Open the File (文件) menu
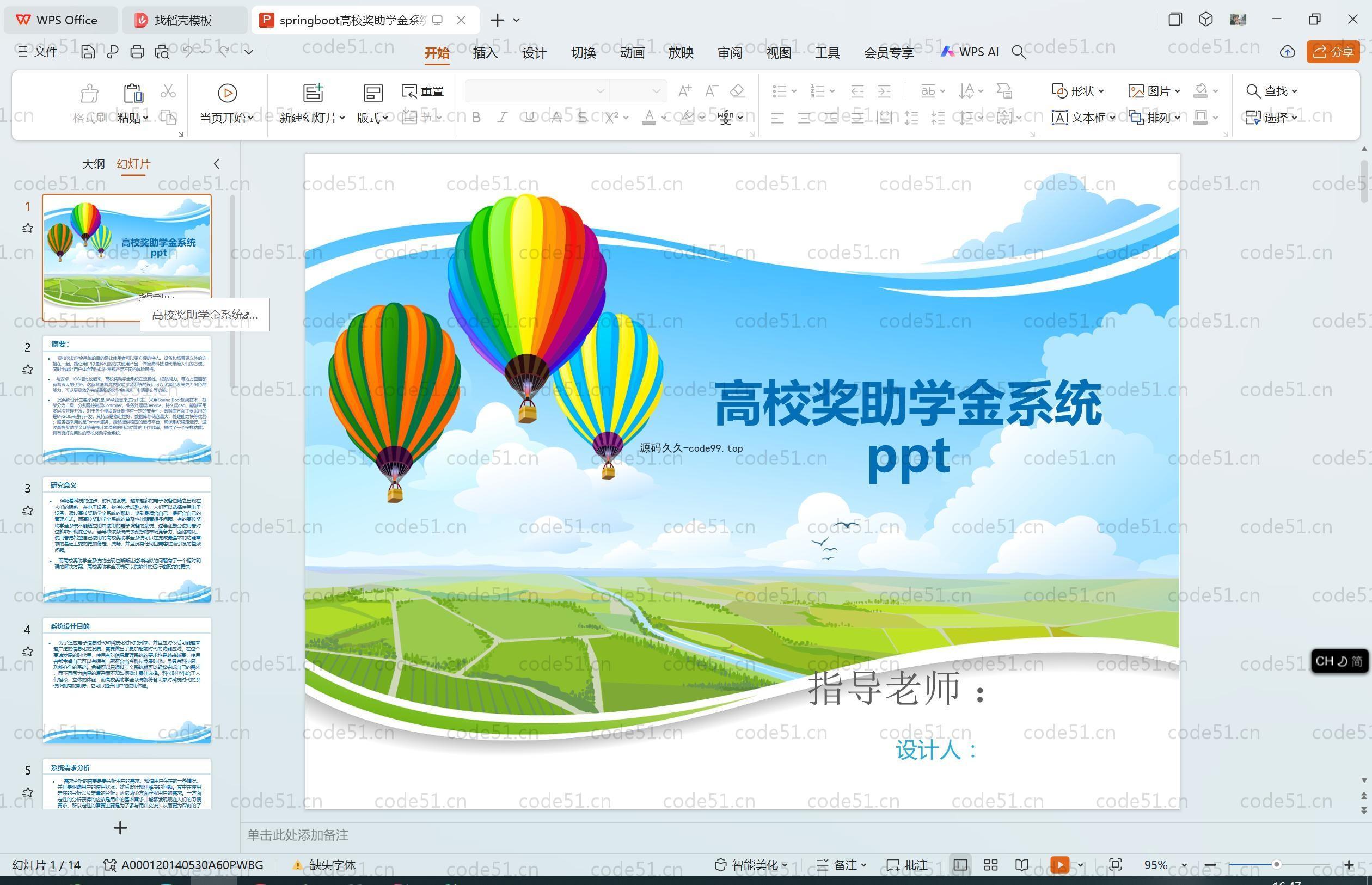This screenshot has width=1372, height=885. coord(38,52)
